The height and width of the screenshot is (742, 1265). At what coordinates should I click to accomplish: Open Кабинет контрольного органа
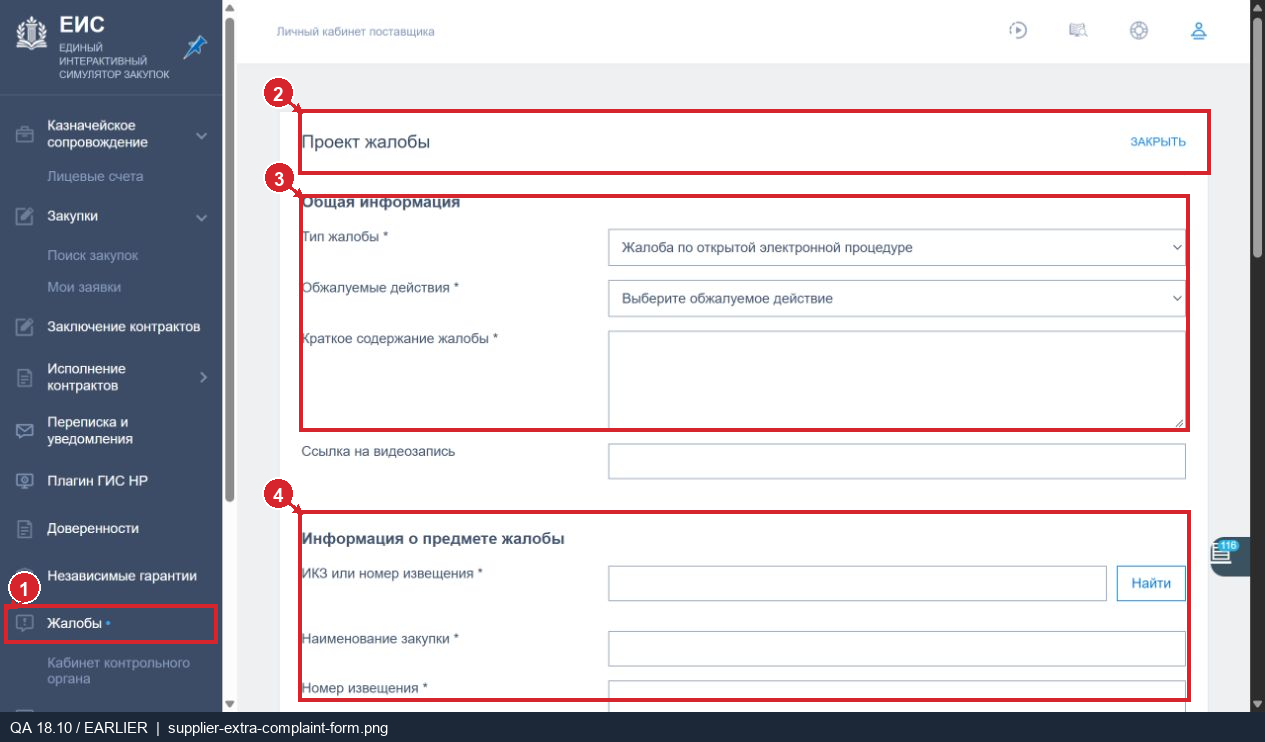pyautogui.click(x=118, y=671)
